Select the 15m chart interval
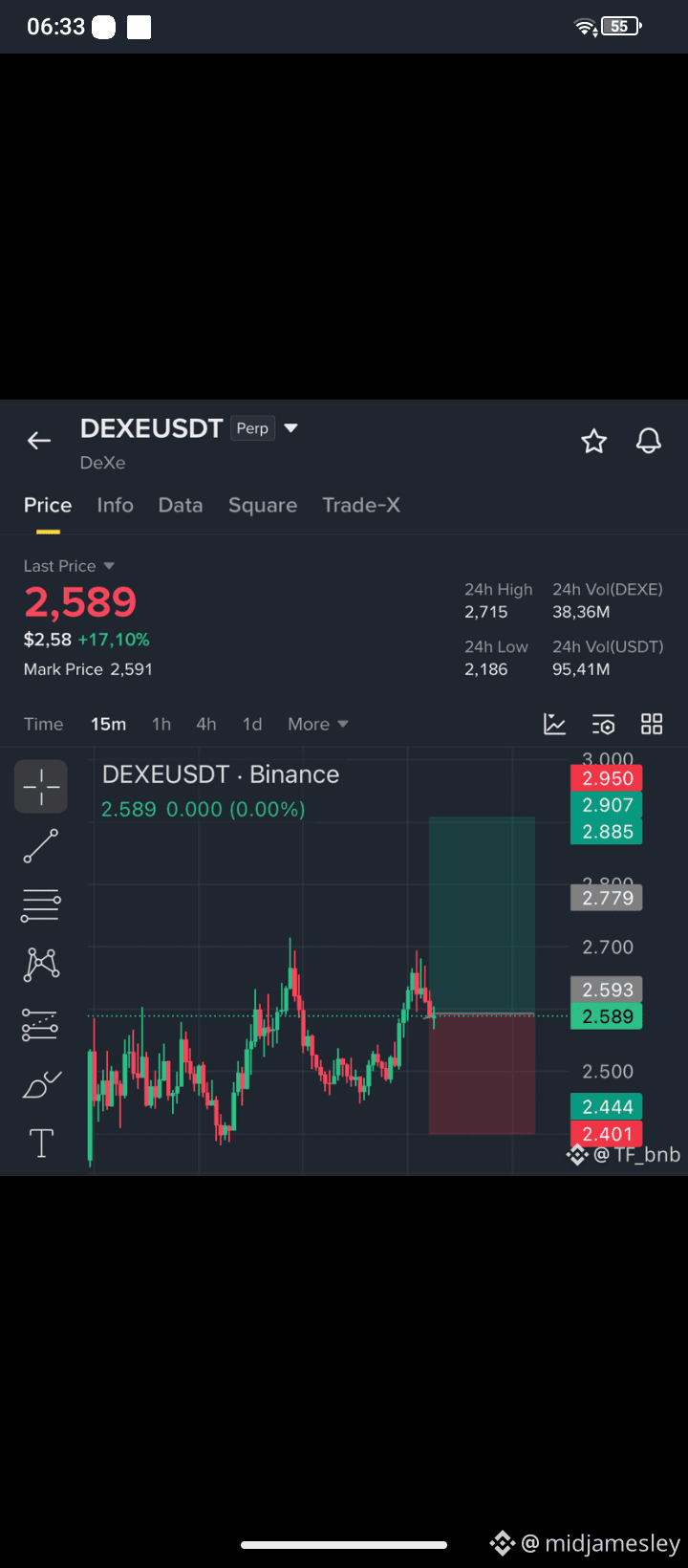Viewport: 688px width, 1568px height. 108,724
